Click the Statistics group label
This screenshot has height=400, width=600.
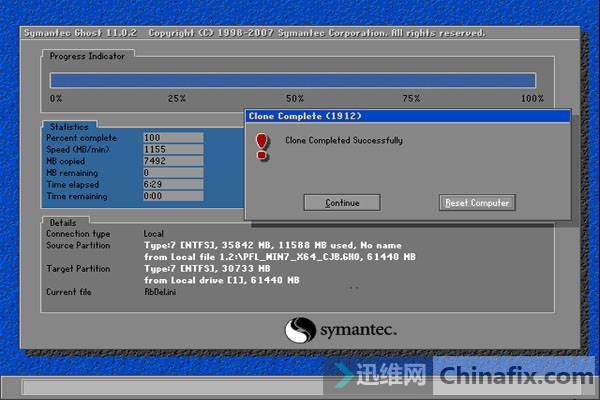pyautogui.click(x=69, y=127)
